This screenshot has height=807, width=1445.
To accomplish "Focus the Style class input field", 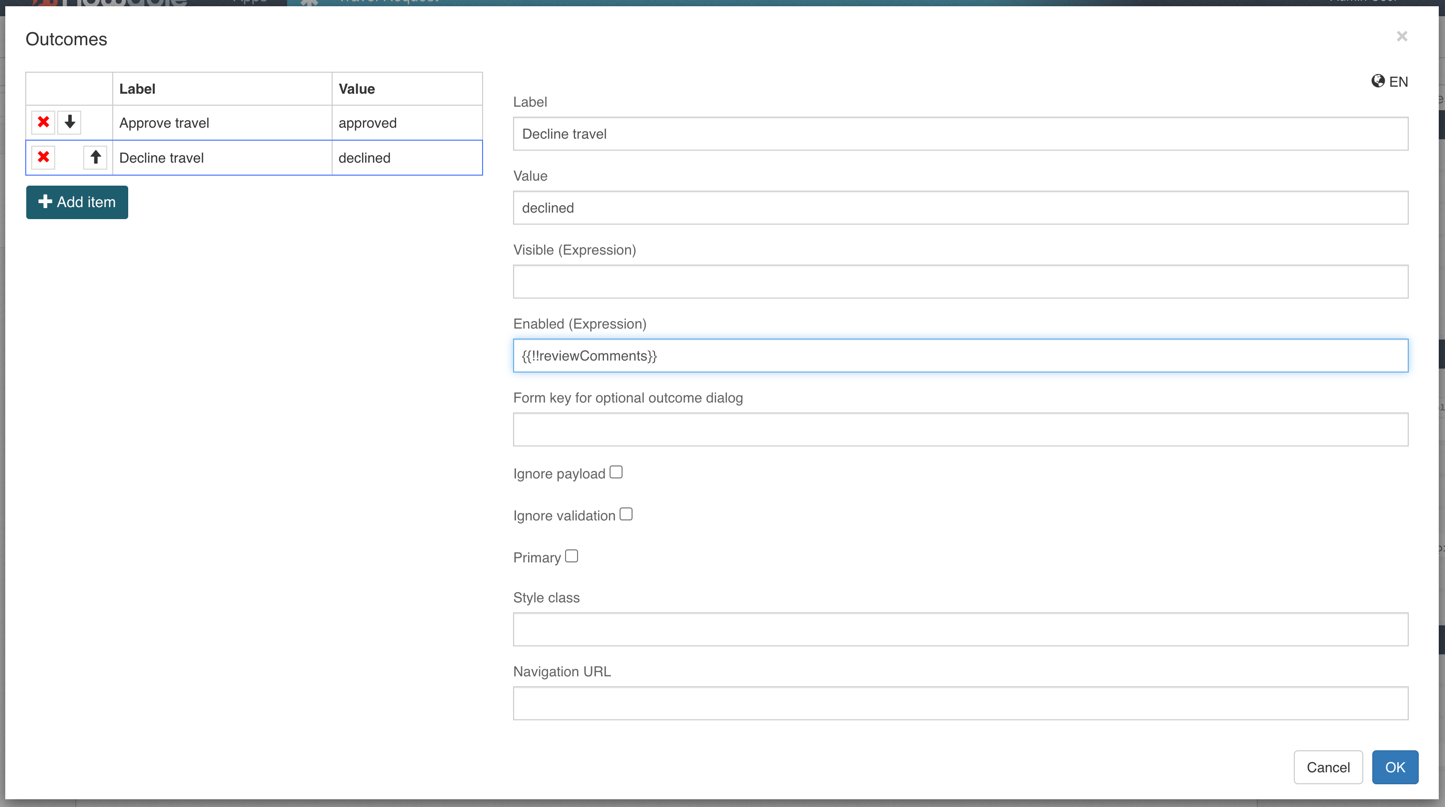I will coord(960,630).
